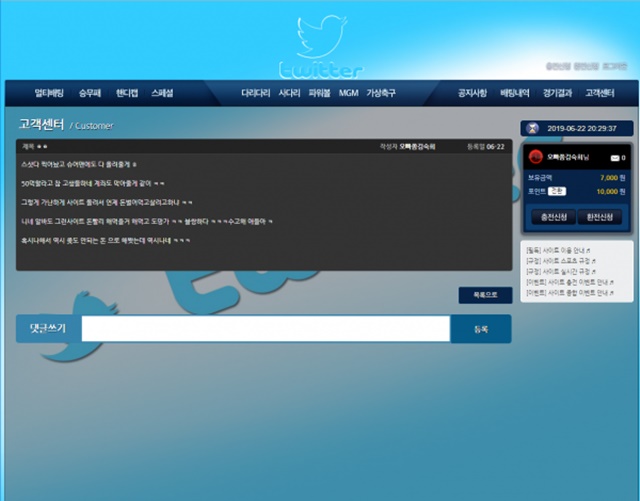The image size is (640, 501).
Task: Click the last top-right header link
Action: (615, 66)
